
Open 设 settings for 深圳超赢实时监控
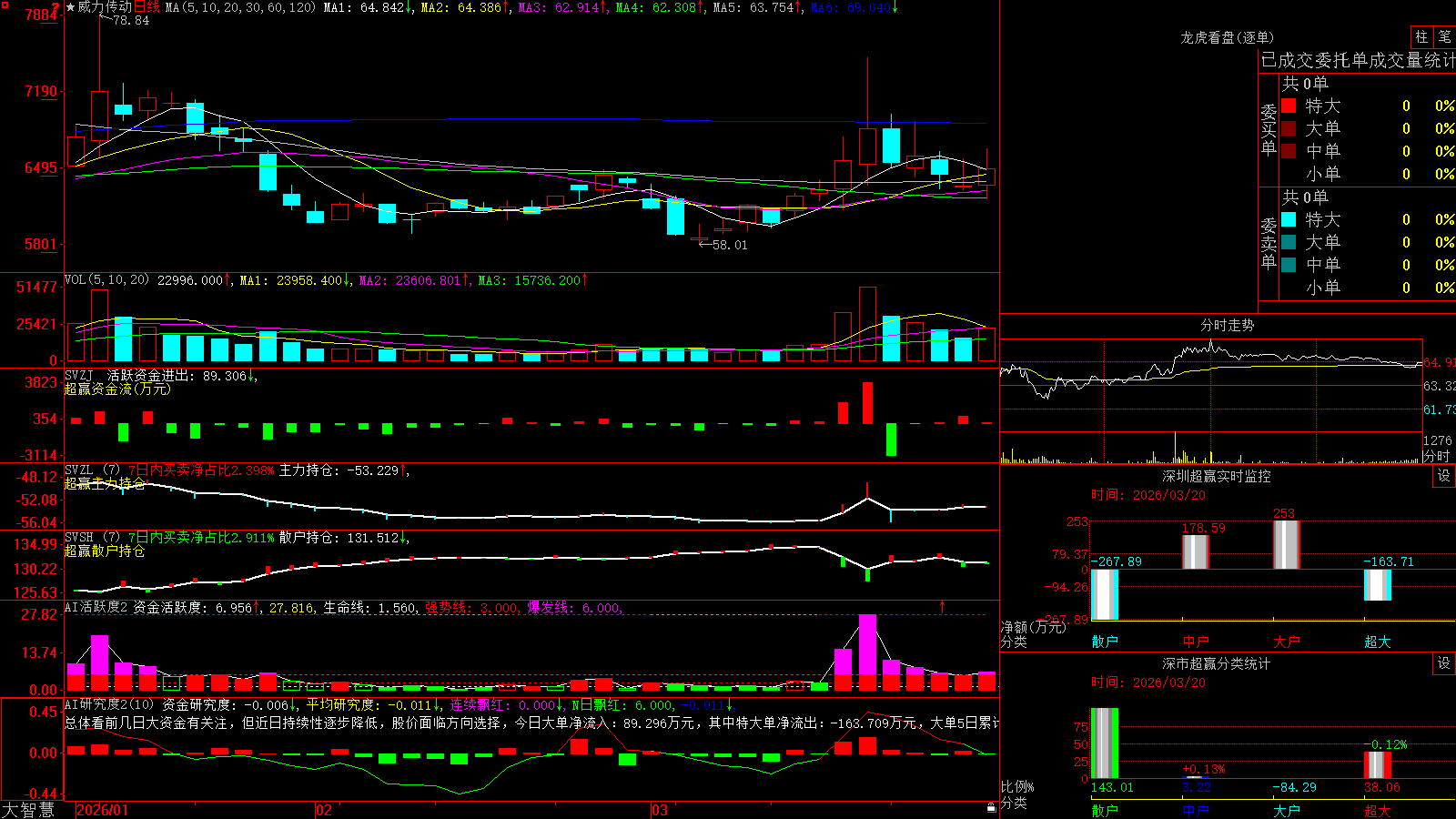(x=1444, y=476)
